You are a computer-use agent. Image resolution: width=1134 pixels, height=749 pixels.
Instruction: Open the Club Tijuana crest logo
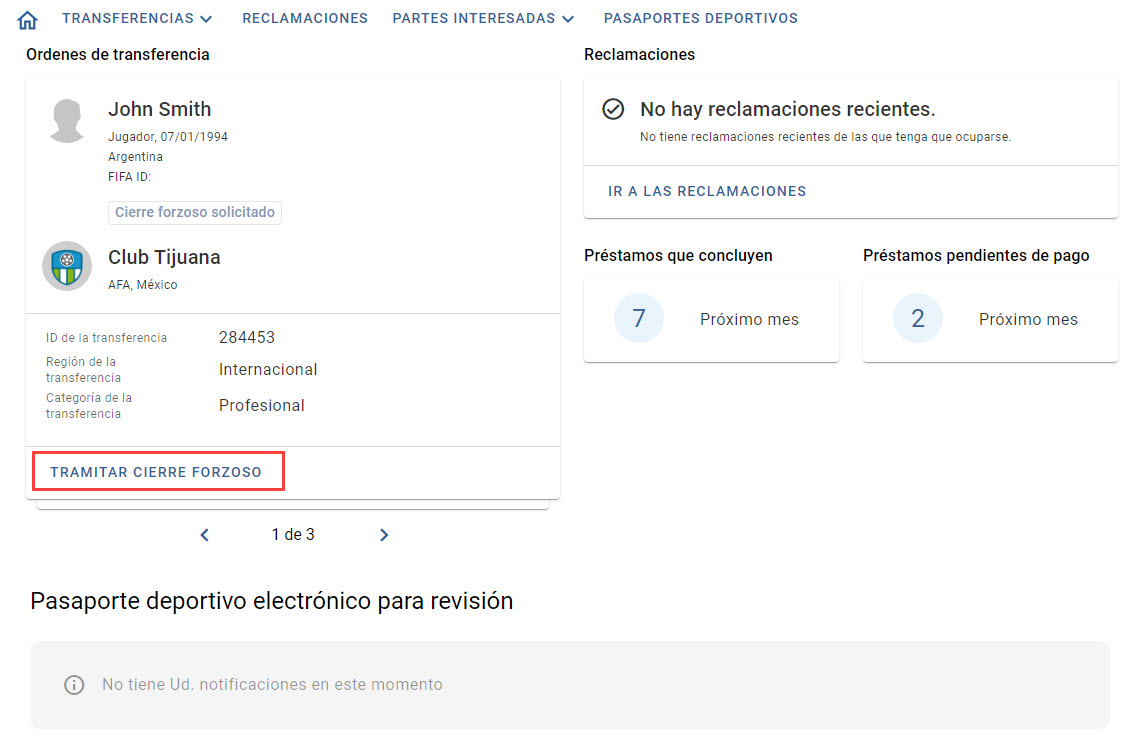(x=67, y=266)
